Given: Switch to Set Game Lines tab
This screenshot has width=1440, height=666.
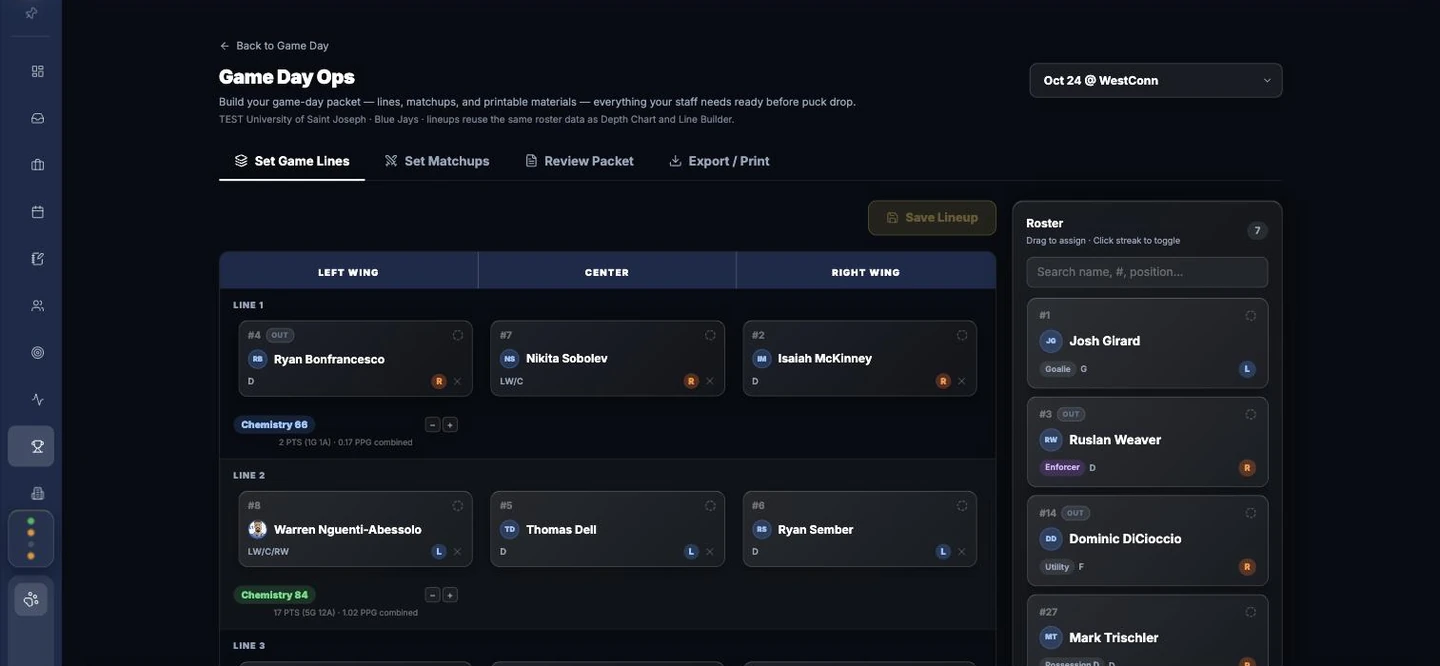Looking at the screenshot, I should coord(292,161).
